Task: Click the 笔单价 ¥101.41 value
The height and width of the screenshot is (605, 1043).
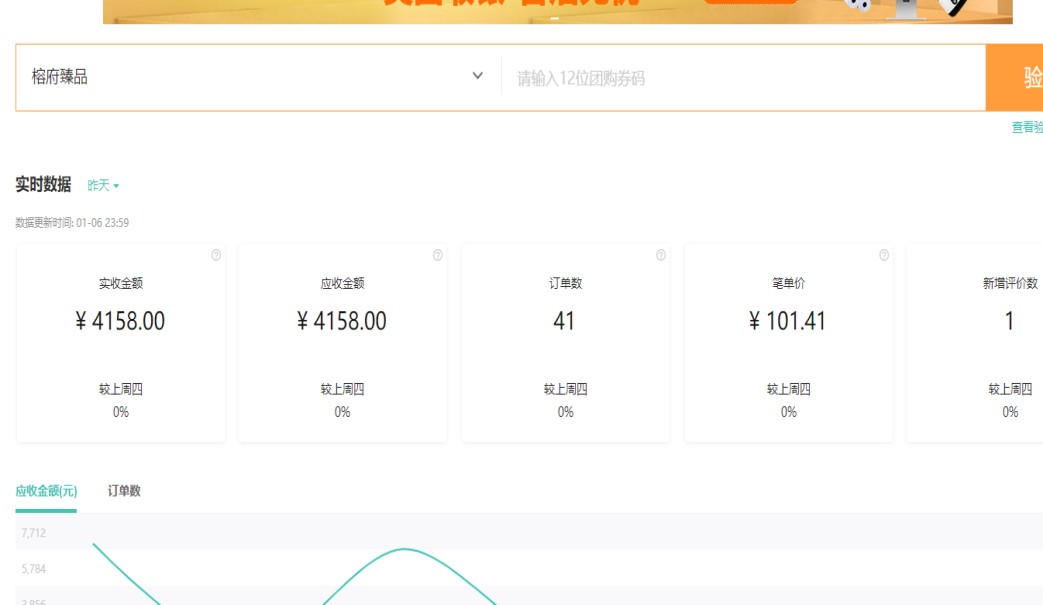Action: [x=788, y=321]
